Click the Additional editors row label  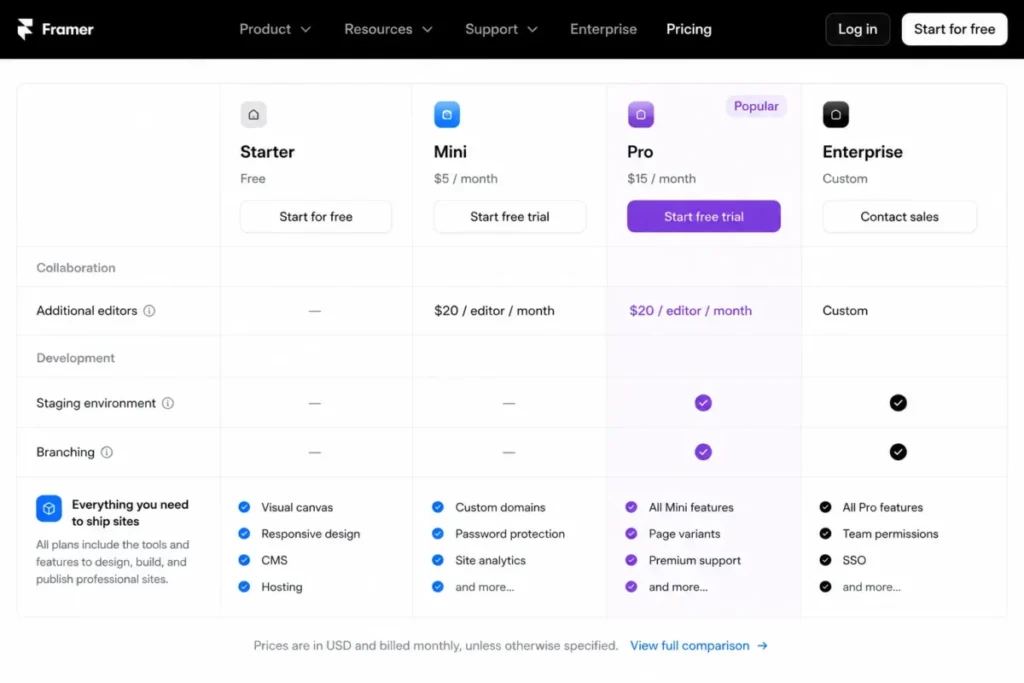(x=87, y=311)
